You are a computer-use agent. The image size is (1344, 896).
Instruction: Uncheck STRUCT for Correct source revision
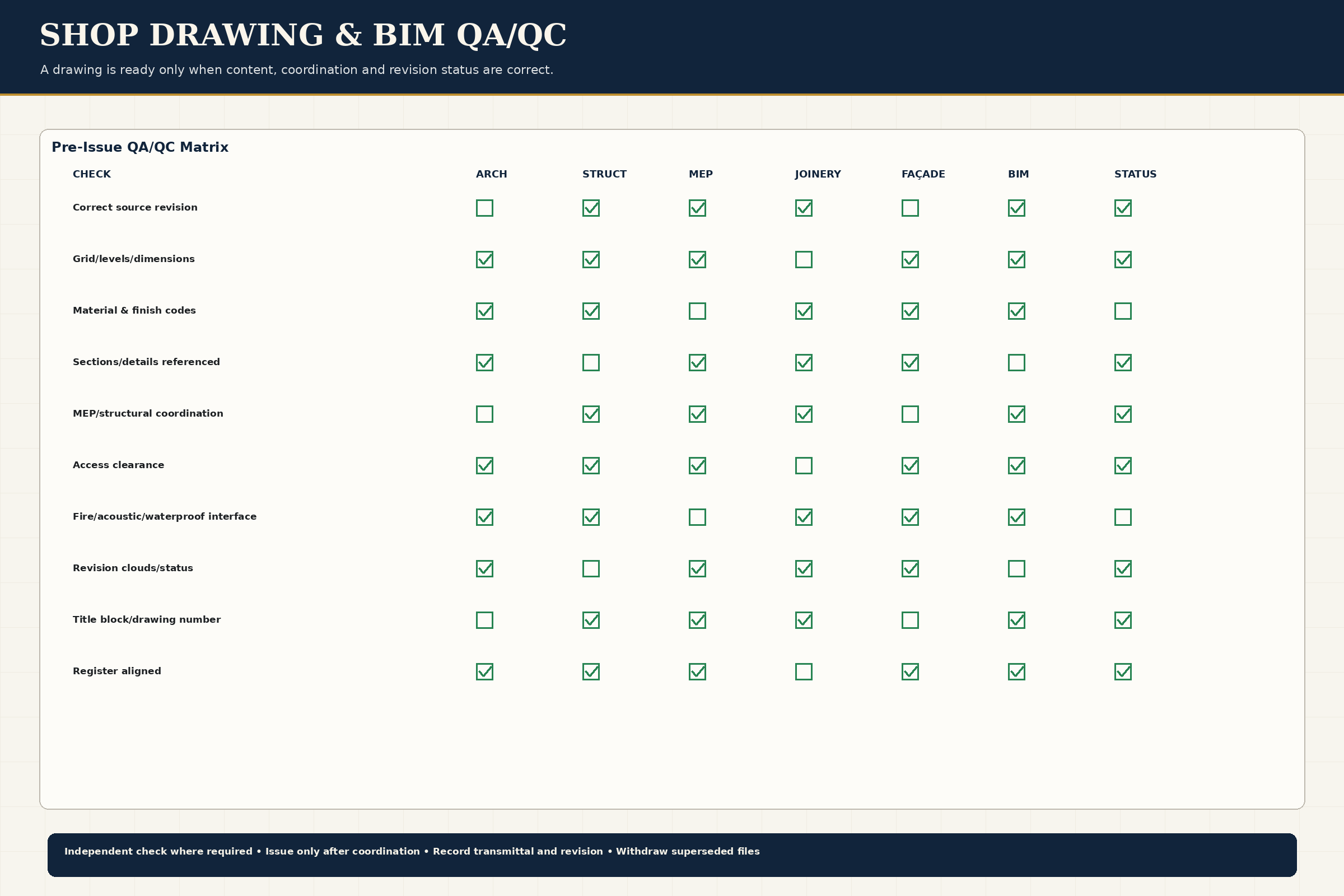(591, 208)
